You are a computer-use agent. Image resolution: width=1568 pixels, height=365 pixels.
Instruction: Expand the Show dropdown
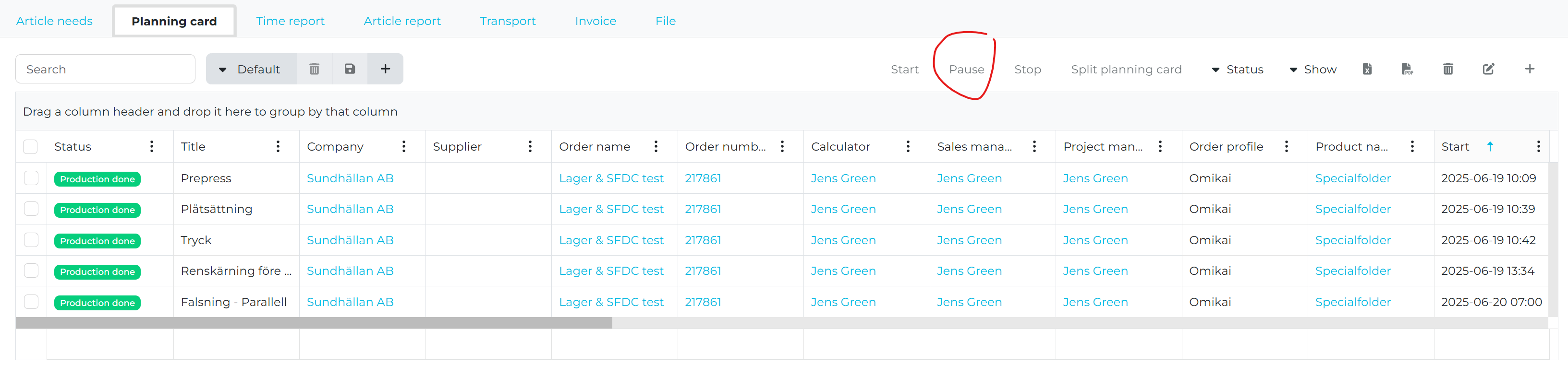point(1313,70)
